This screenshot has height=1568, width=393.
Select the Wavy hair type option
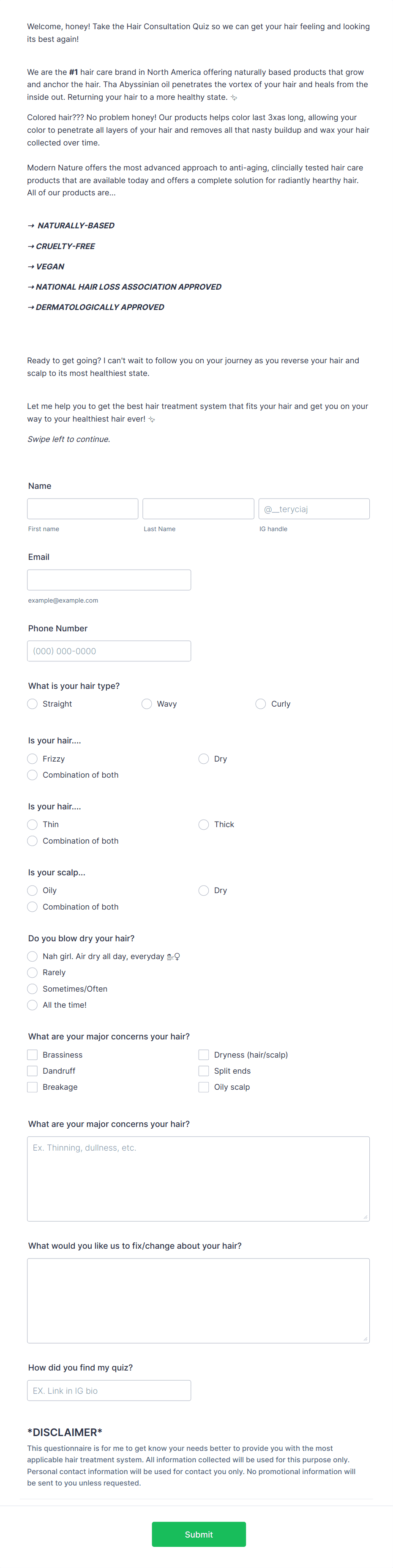[147, 704]
